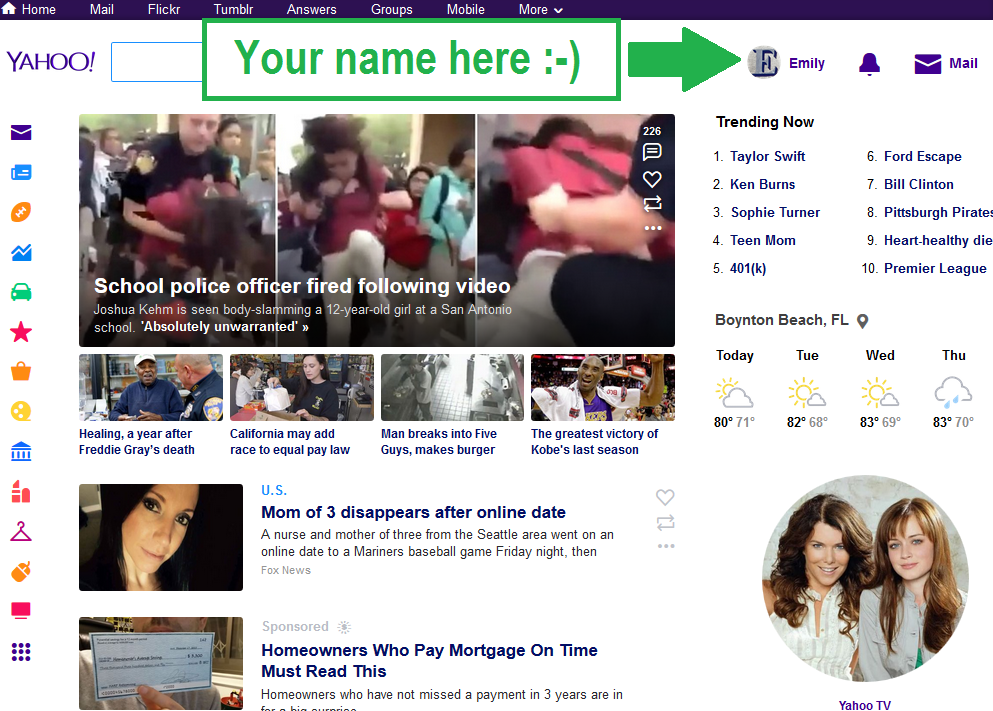Expand the More dropdown in top bar
Screen dimensions: 993x711
[540, 9]
